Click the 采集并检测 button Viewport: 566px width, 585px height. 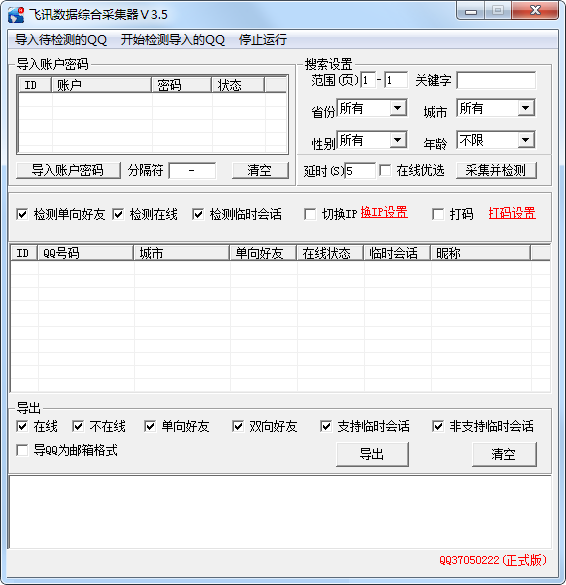pyautogui.click(x=496, y=171)
